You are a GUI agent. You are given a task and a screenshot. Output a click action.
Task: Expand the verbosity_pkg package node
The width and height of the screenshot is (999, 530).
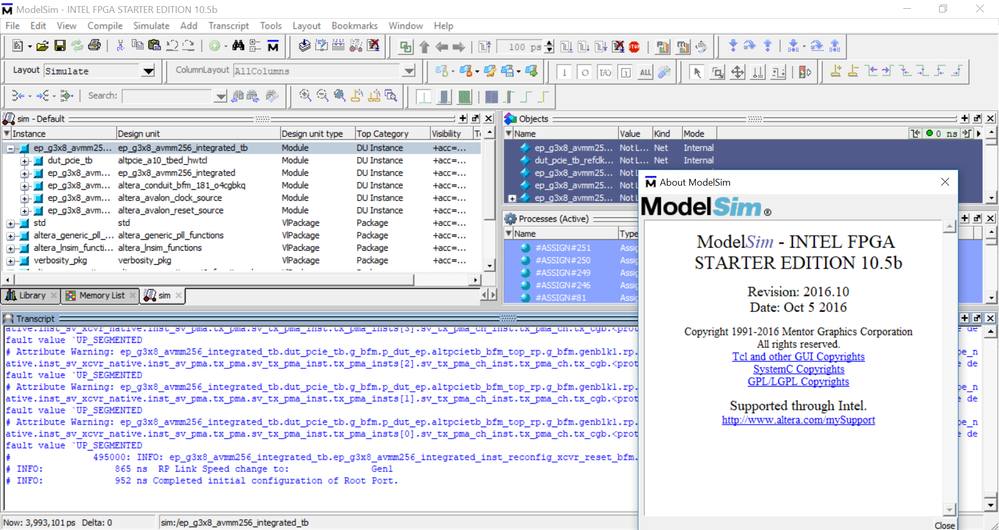11,260
